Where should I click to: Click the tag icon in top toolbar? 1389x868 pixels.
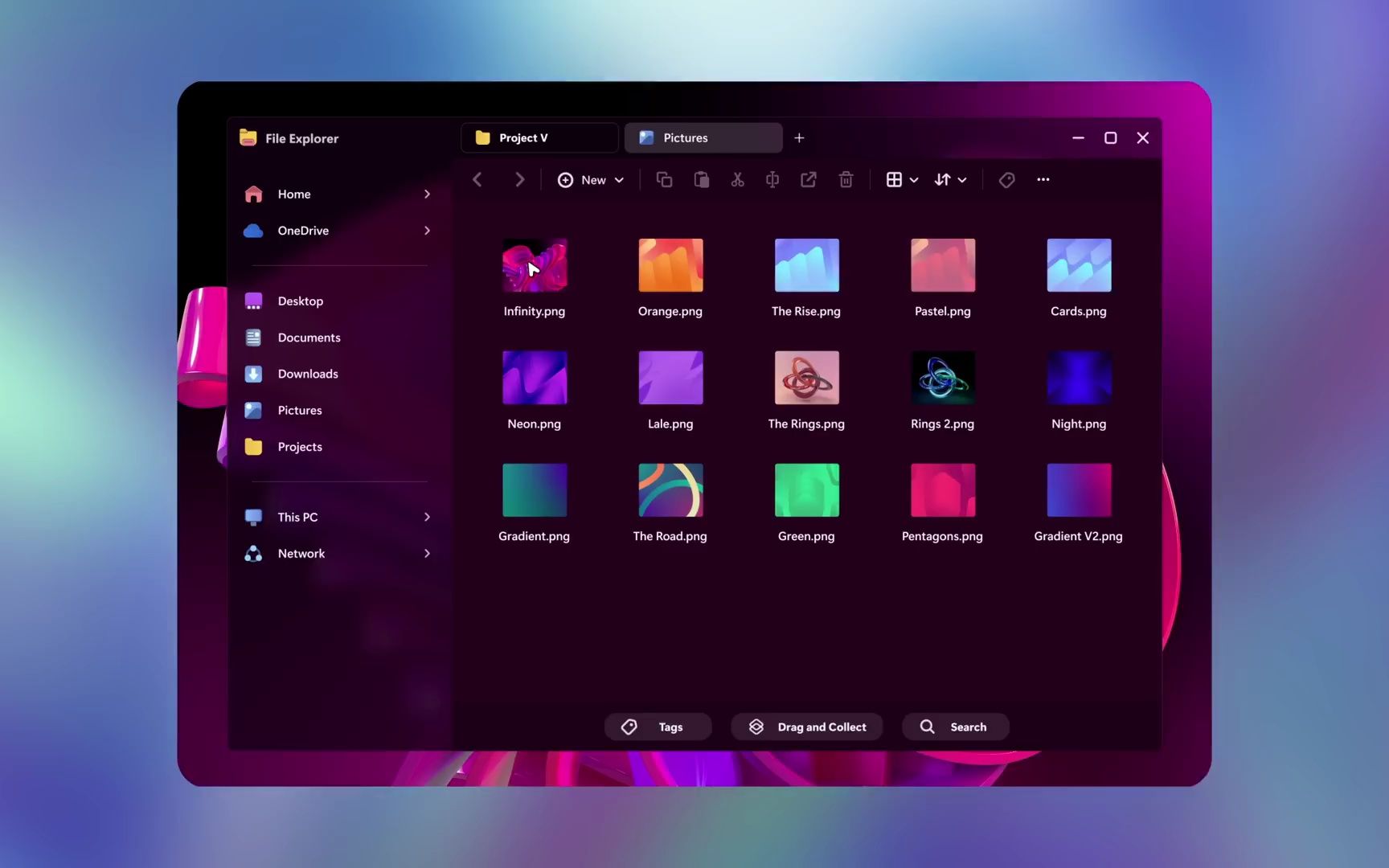click(x=1006, y=180)
